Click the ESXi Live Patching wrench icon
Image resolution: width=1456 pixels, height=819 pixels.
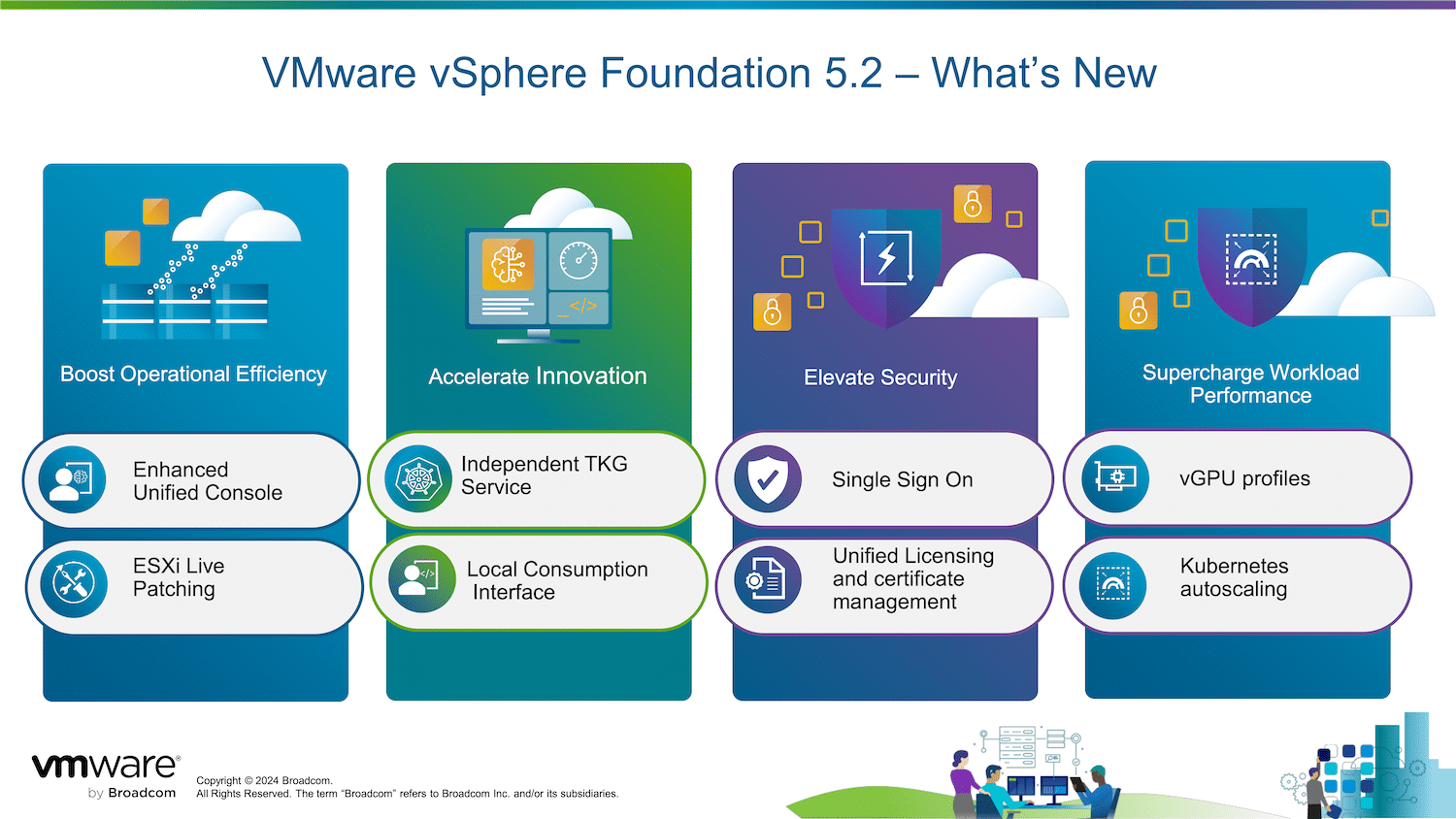pyautogui.click(x=73, y=583)
